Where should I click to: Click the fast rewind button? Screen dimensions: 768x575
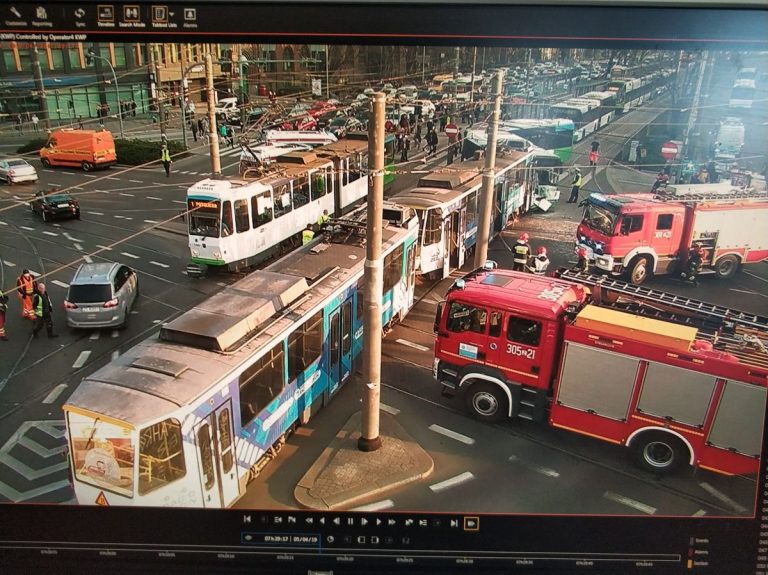(309, 521)
